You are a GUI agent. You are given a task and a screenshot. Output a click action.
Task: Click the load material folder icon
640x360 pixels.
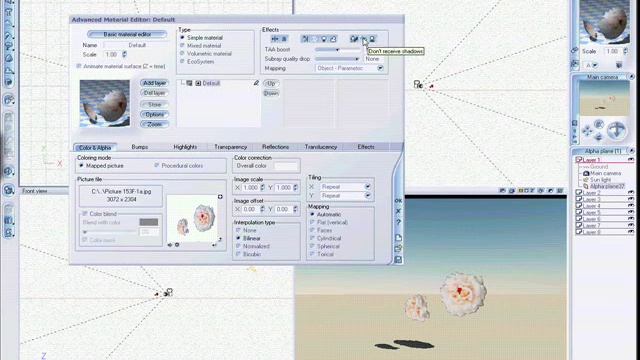pos(398,248)
